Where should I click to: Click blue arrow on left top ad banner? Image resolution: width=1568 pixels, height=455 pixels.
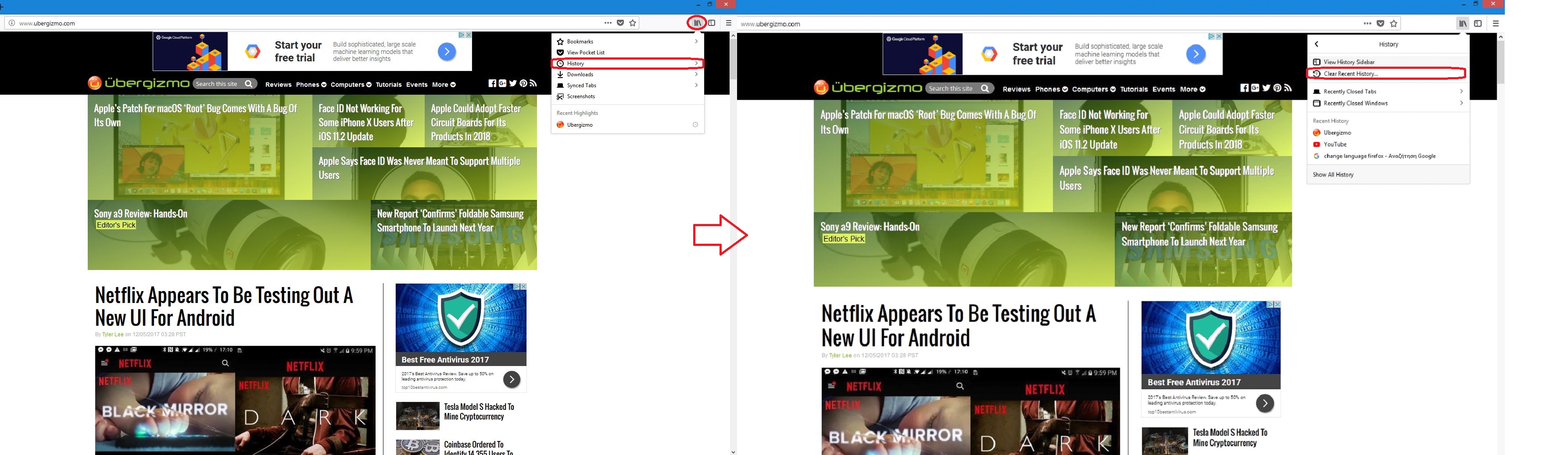coord(447,52)
